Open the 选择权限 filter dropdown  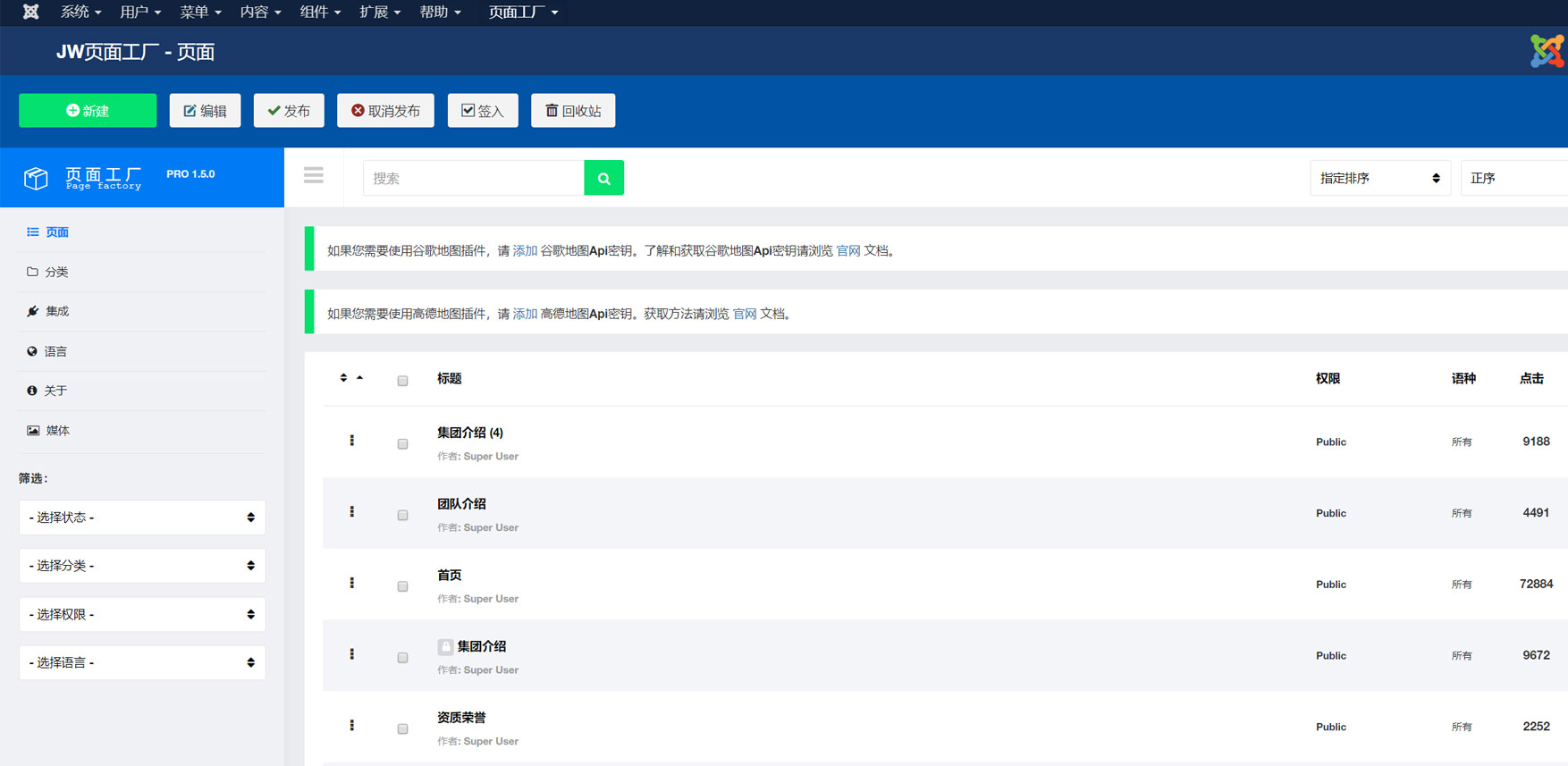(x=142, y=614)
